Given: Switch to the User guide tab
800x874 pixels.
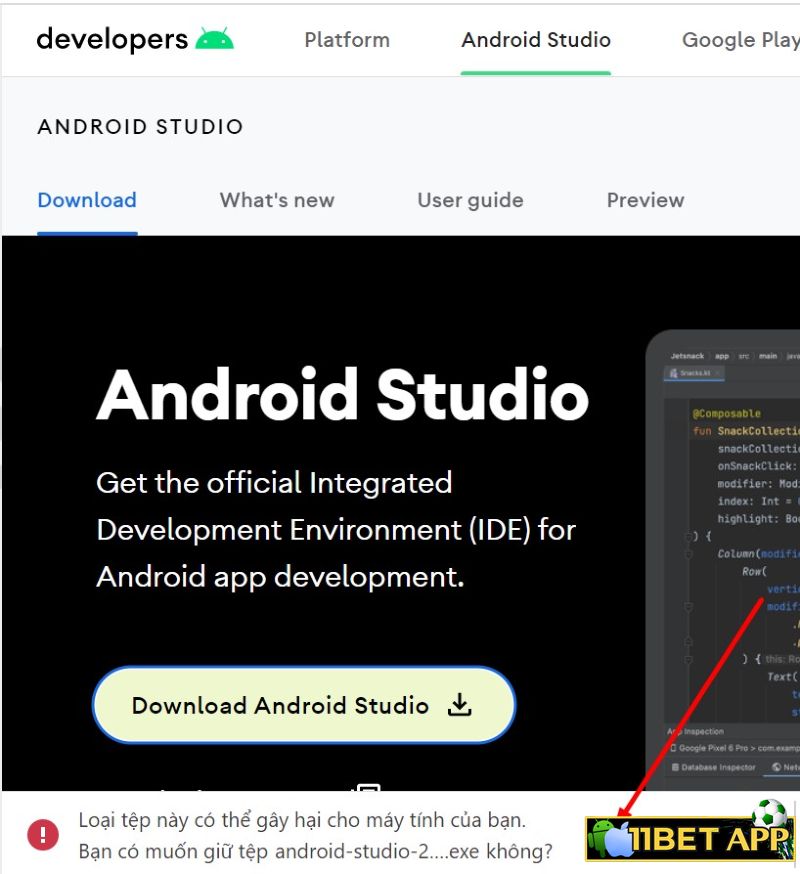Looking at the screenshot, I should (471, 200).
